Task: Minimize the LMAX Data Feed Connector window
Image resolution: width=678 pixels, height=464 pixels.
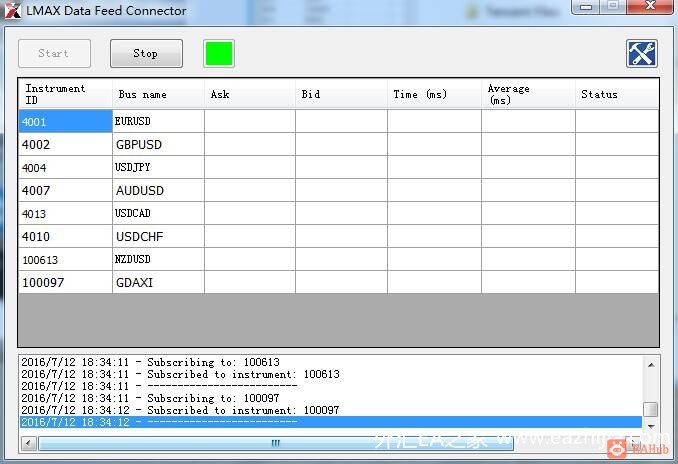Action: (x=586, y=6)
